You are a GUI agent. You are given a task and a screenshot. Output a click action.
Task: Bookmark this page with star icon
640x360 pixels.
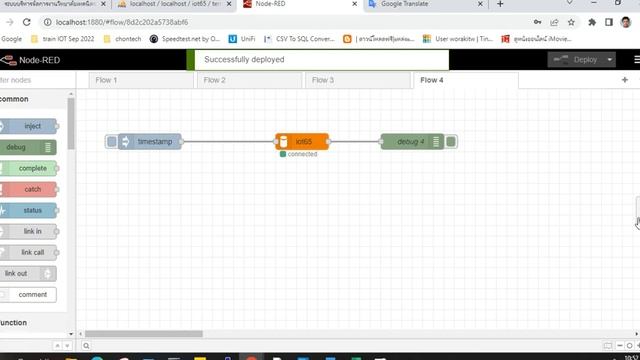(x=571, y=22)
